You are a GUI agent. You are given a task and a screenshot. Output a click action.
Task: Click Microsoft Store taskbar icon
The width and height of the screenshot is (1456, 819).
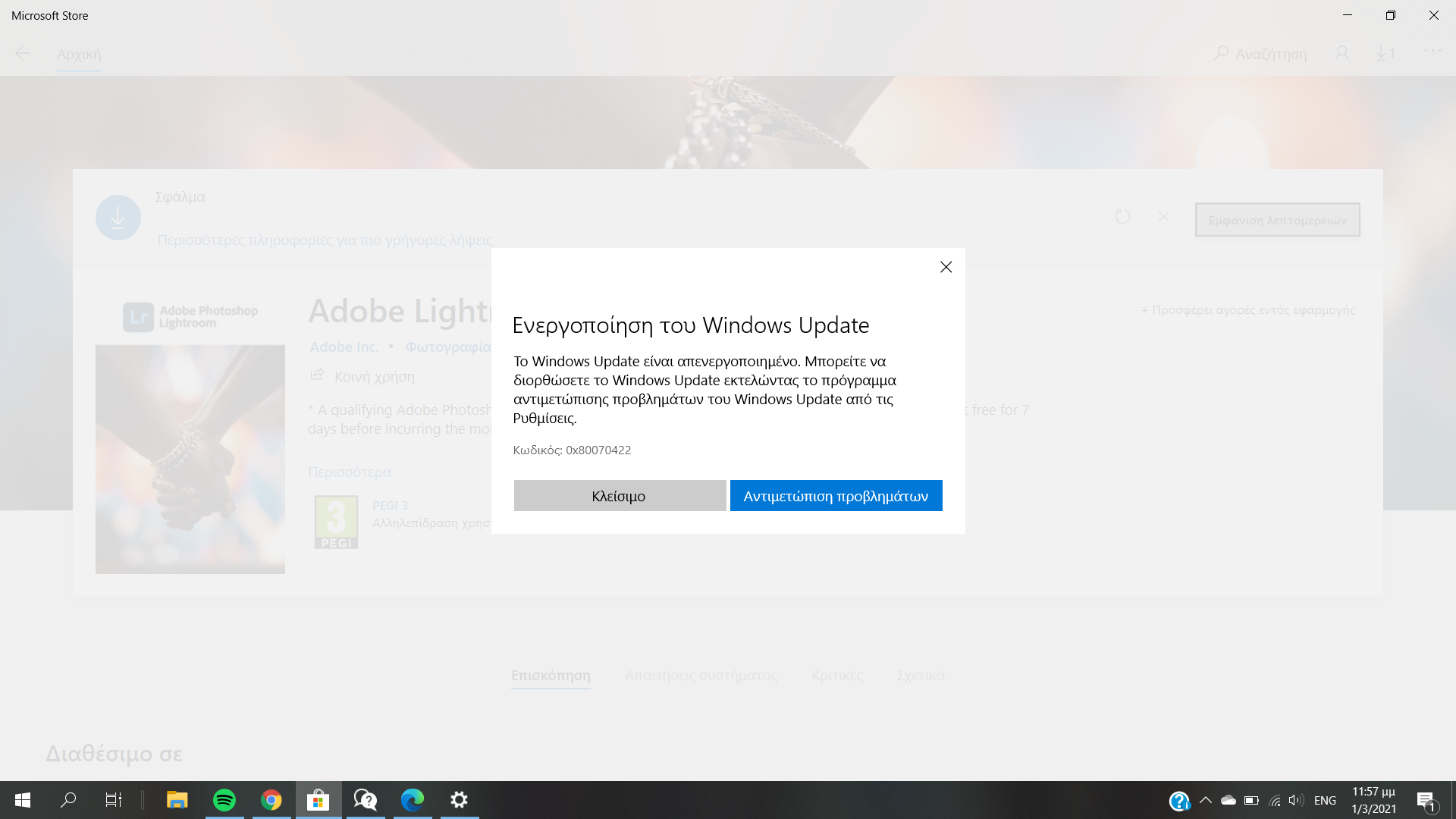[318, 800]
